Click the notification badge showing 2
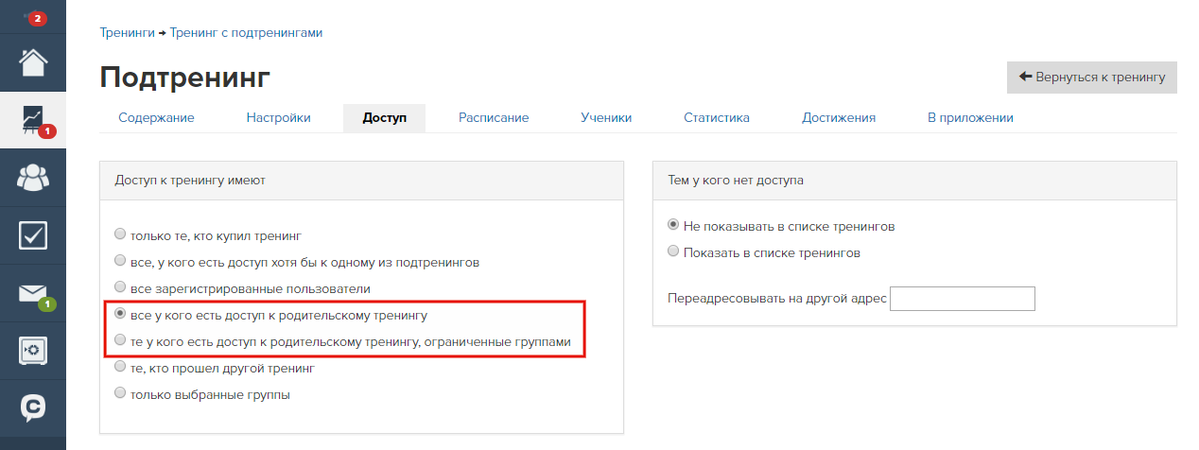Screen dimensions: 1199x450 click(37, 19)
